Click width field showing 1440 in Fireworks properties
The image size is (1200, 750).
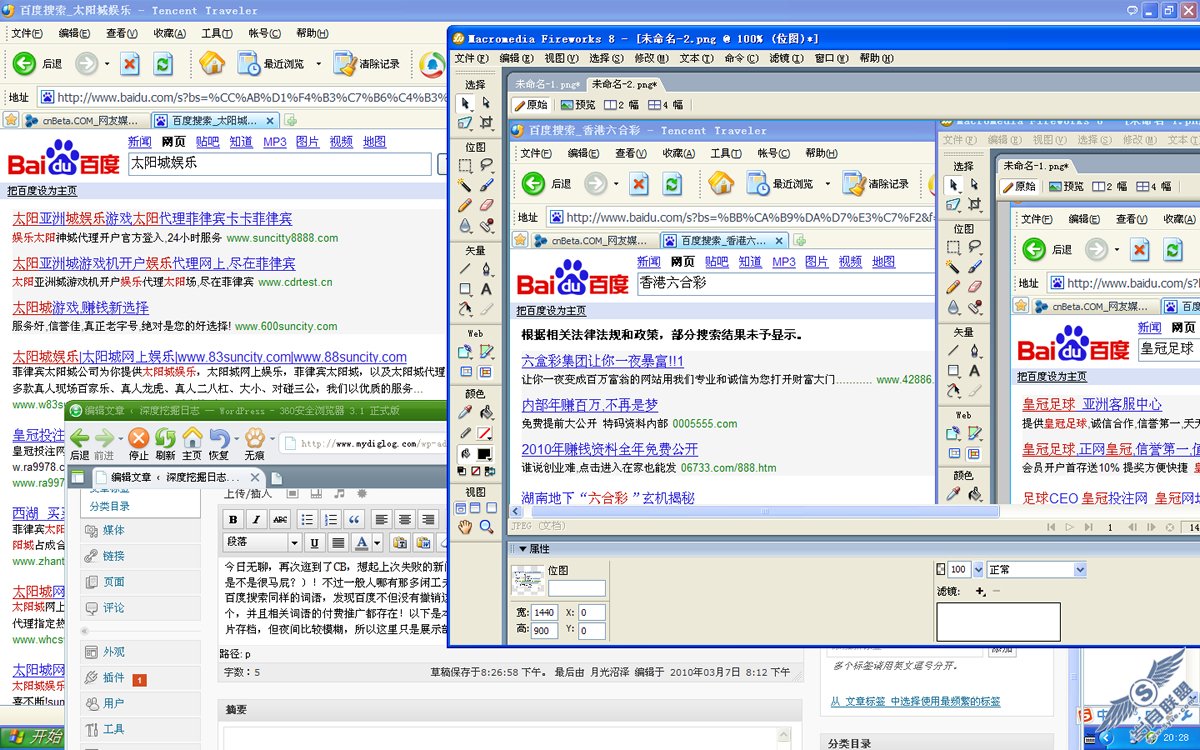point(543,612)
